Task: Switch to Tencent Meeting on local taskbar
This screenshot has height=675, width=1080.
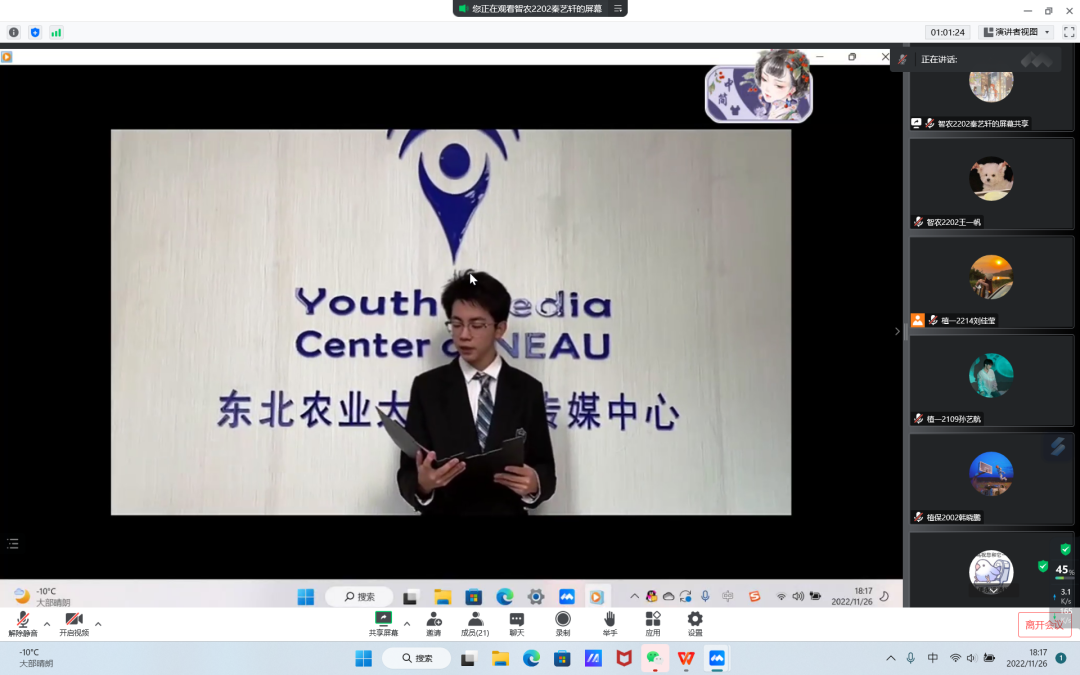Action: click(x=717, y=658)
